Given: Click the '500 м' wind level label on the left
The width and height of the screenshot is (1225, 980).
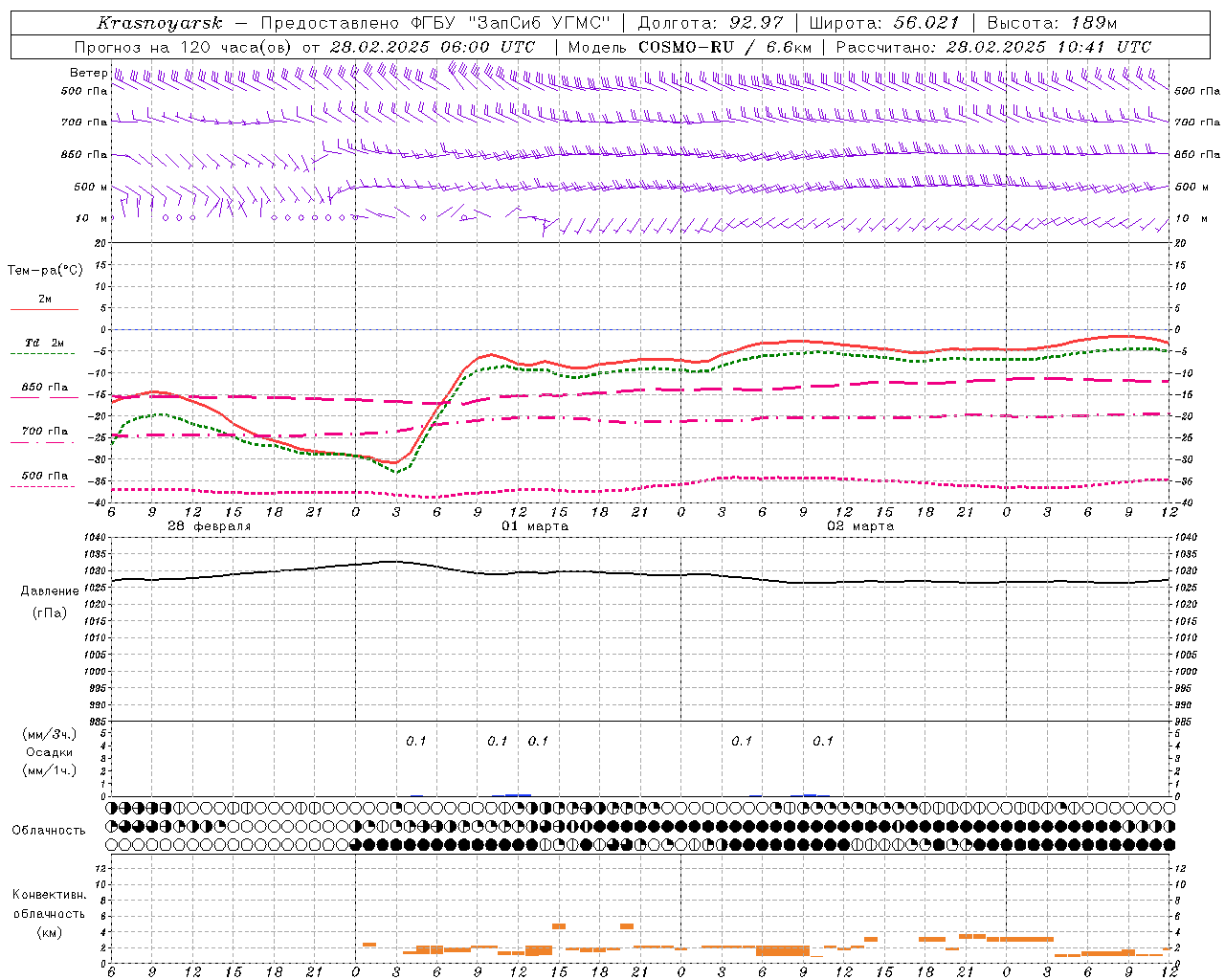Looking at the screenshot, I should tap(91, 187).
